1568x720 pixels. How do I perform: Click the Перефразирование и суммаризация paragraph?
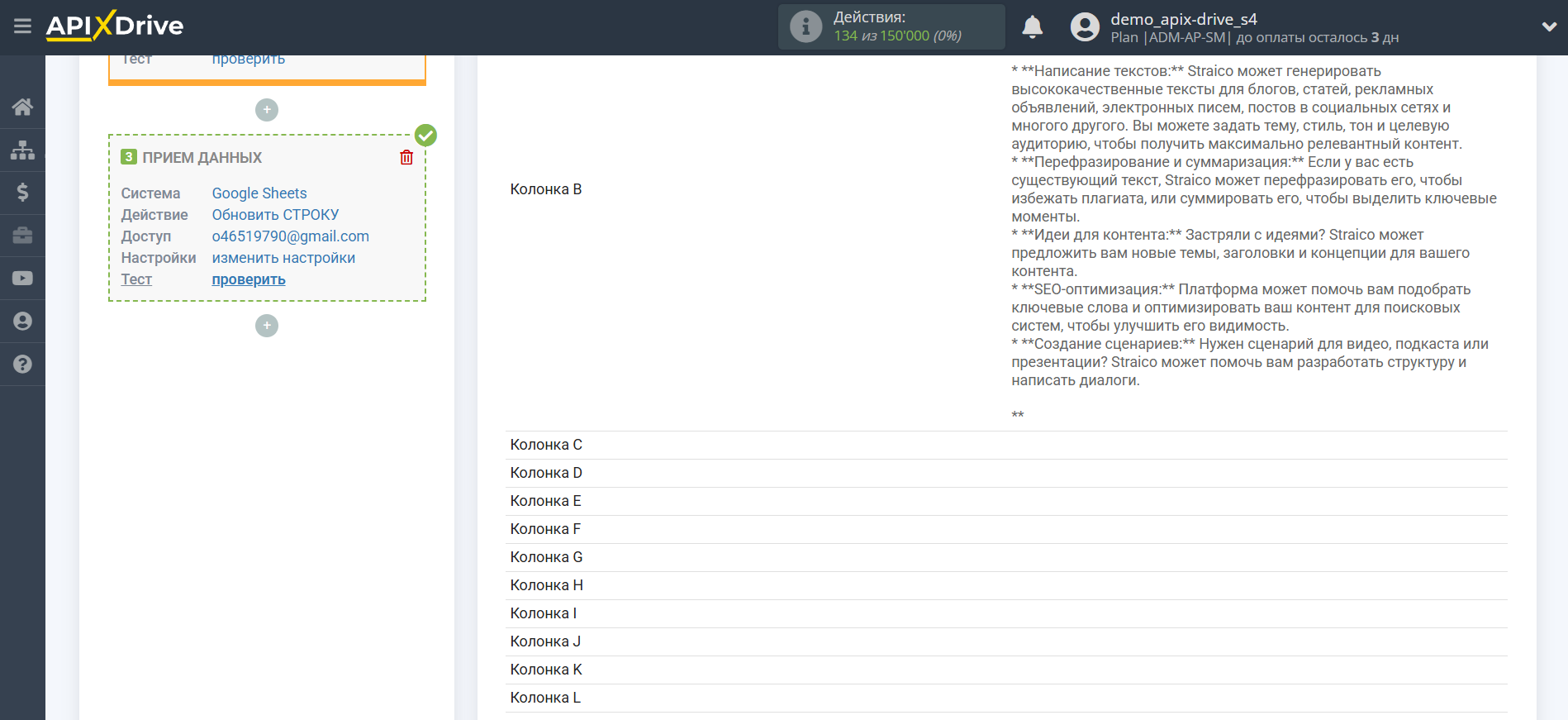[x=1254, y=189]
